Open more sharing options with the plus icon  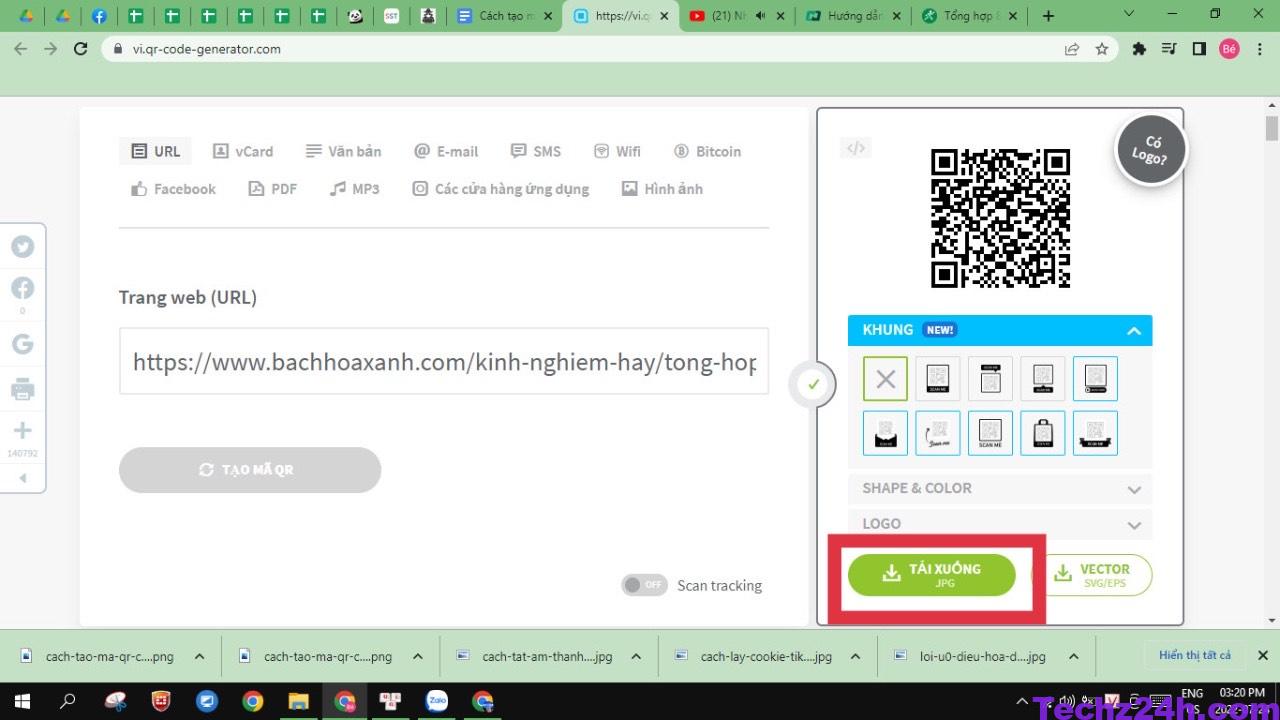click(22, 430)
